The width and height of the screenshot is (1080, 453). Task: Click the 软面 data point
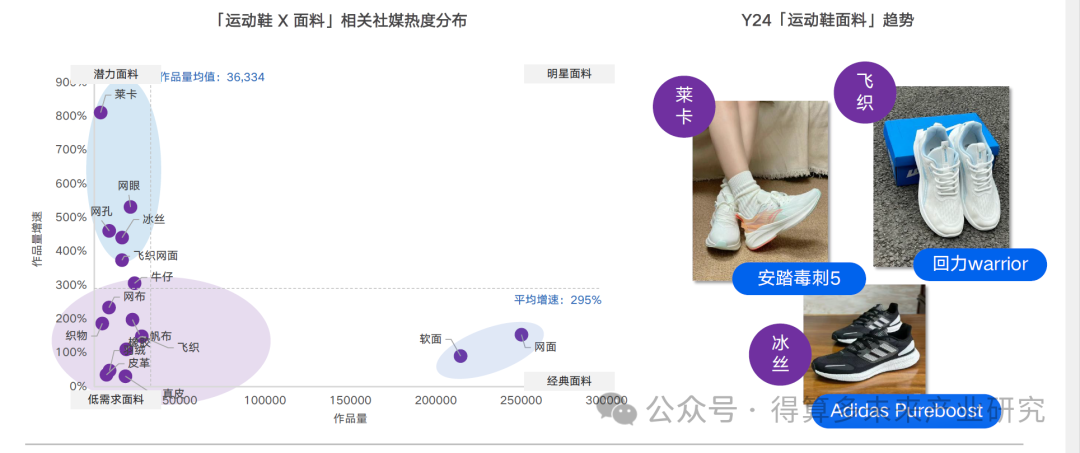coord(460,355)
